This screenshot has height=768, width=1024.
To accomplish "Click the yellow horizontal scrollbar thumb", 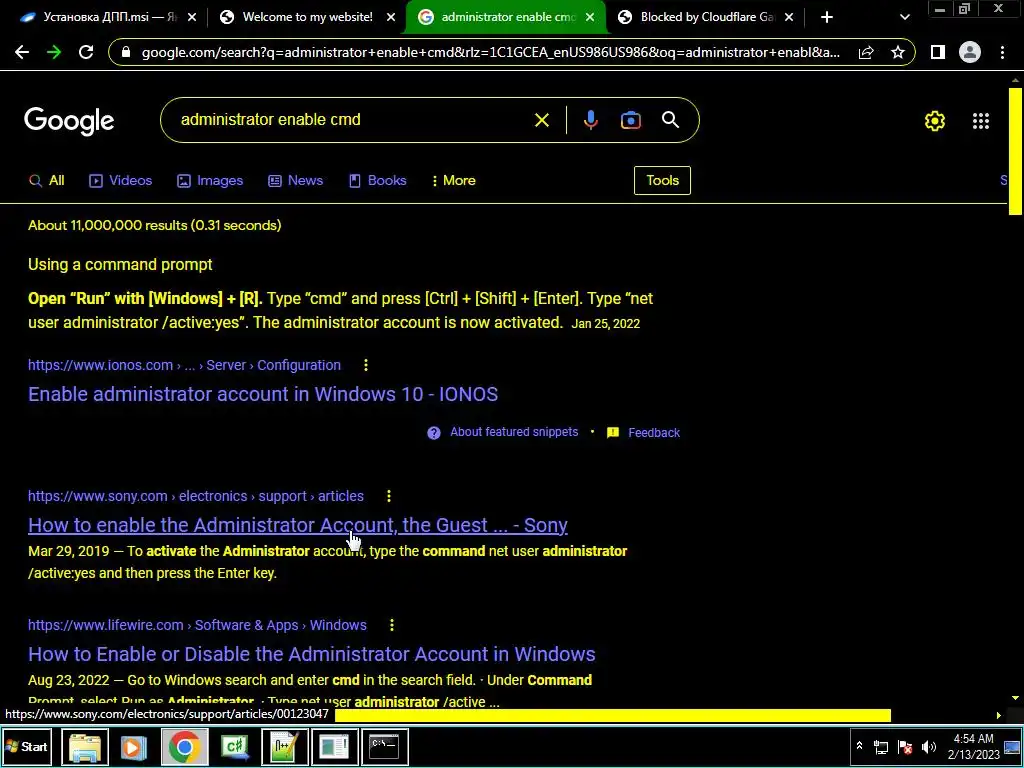I will [x=613, y=716].
